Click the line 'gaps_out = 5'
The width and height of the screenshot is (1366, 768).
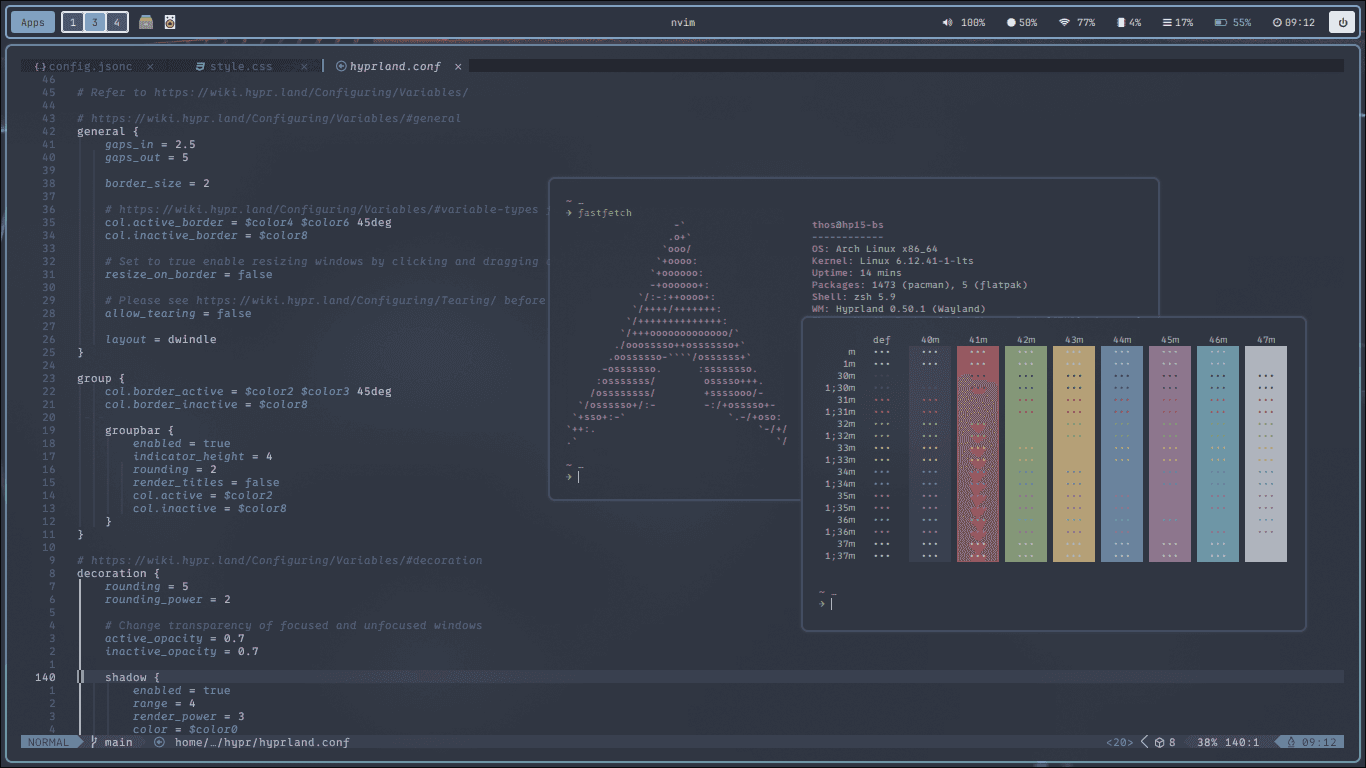pos(147,157)
